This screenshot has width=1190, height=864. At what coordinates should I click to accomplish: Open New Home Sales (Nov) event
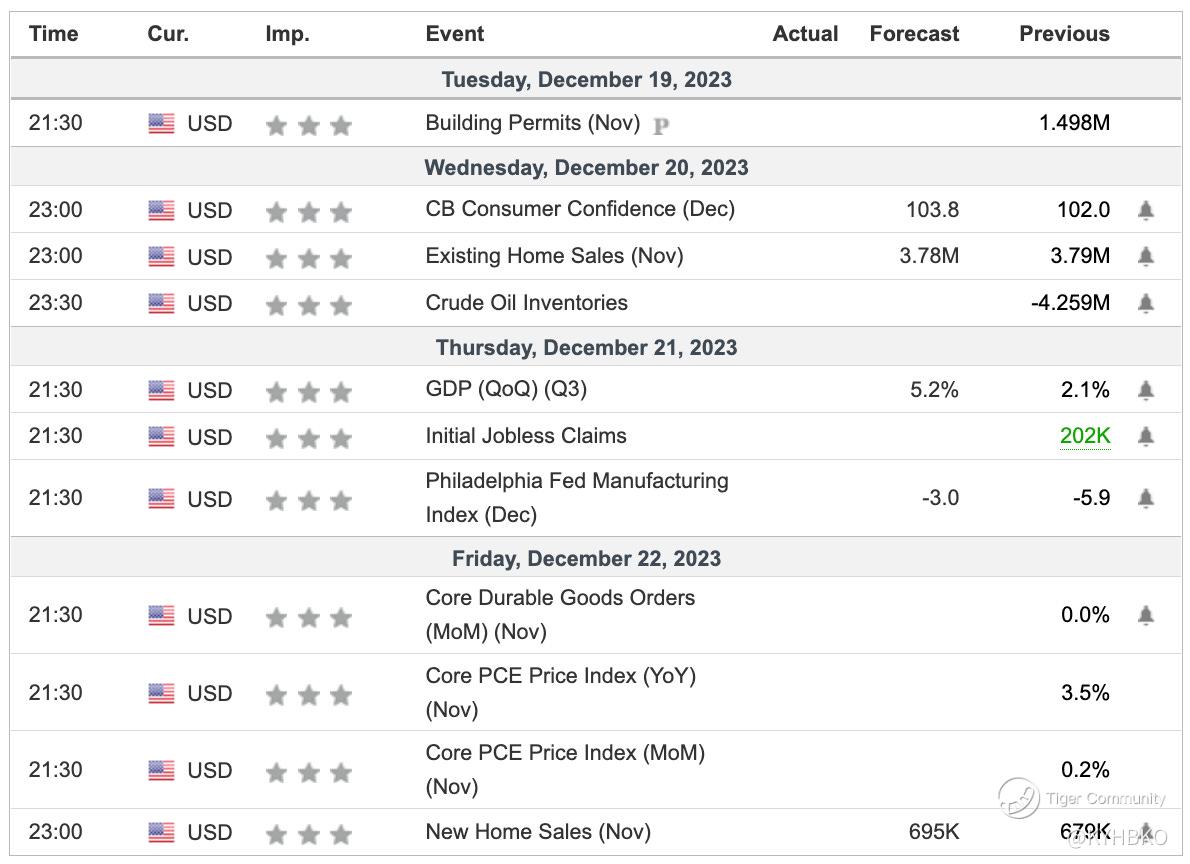point(538,831)
